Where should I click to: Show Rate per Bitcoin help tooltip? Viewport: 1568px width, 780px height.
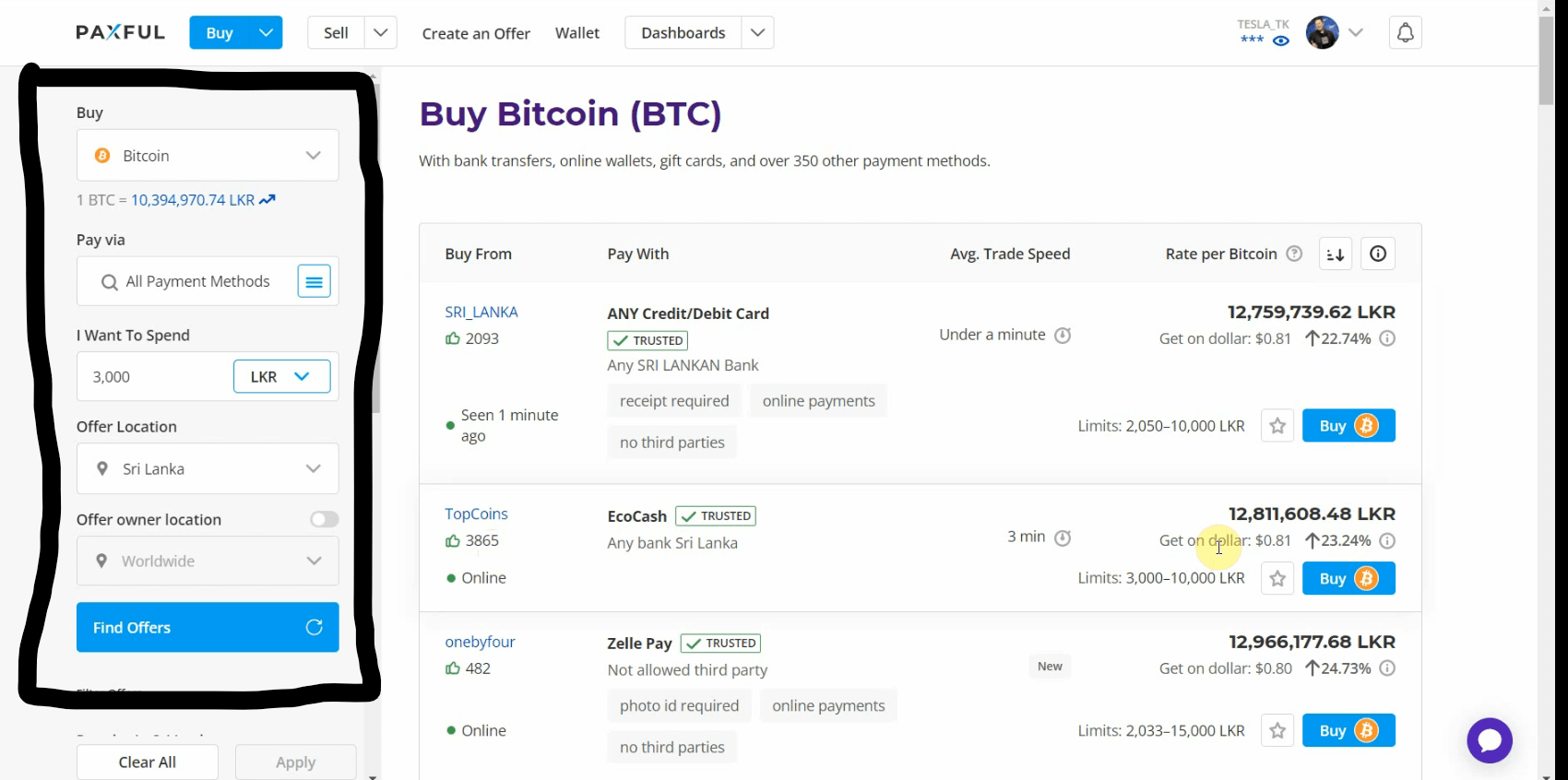[1294, 254]
